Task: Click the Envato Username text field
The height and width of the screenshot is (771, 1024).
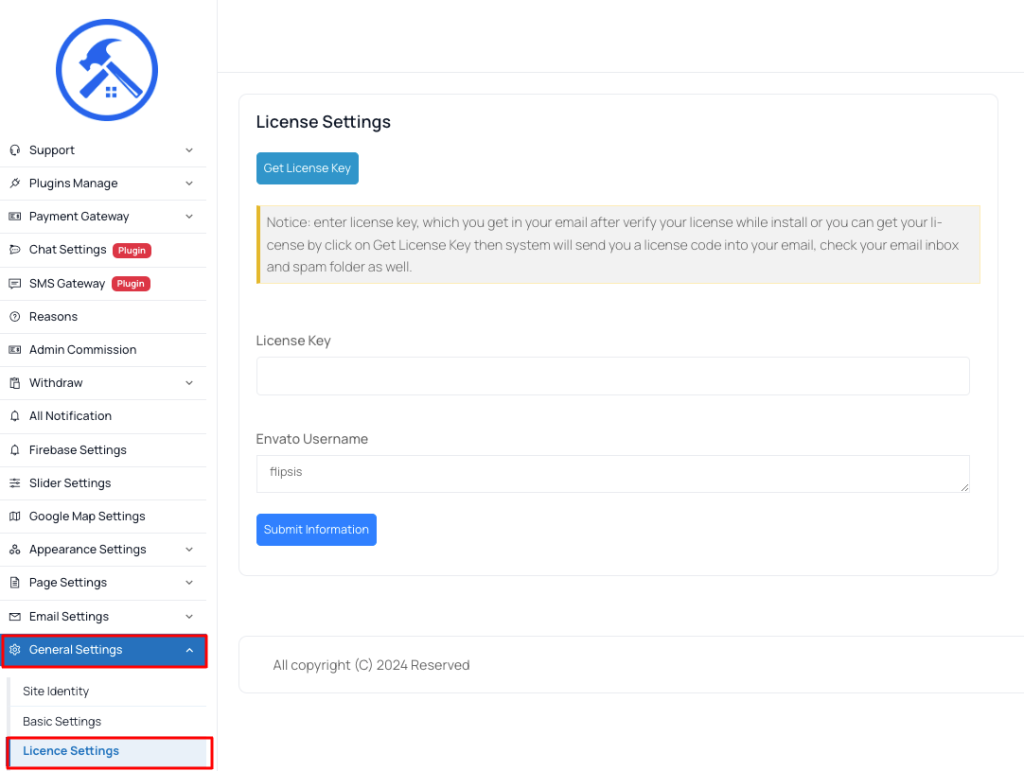Action: (613, 474)
